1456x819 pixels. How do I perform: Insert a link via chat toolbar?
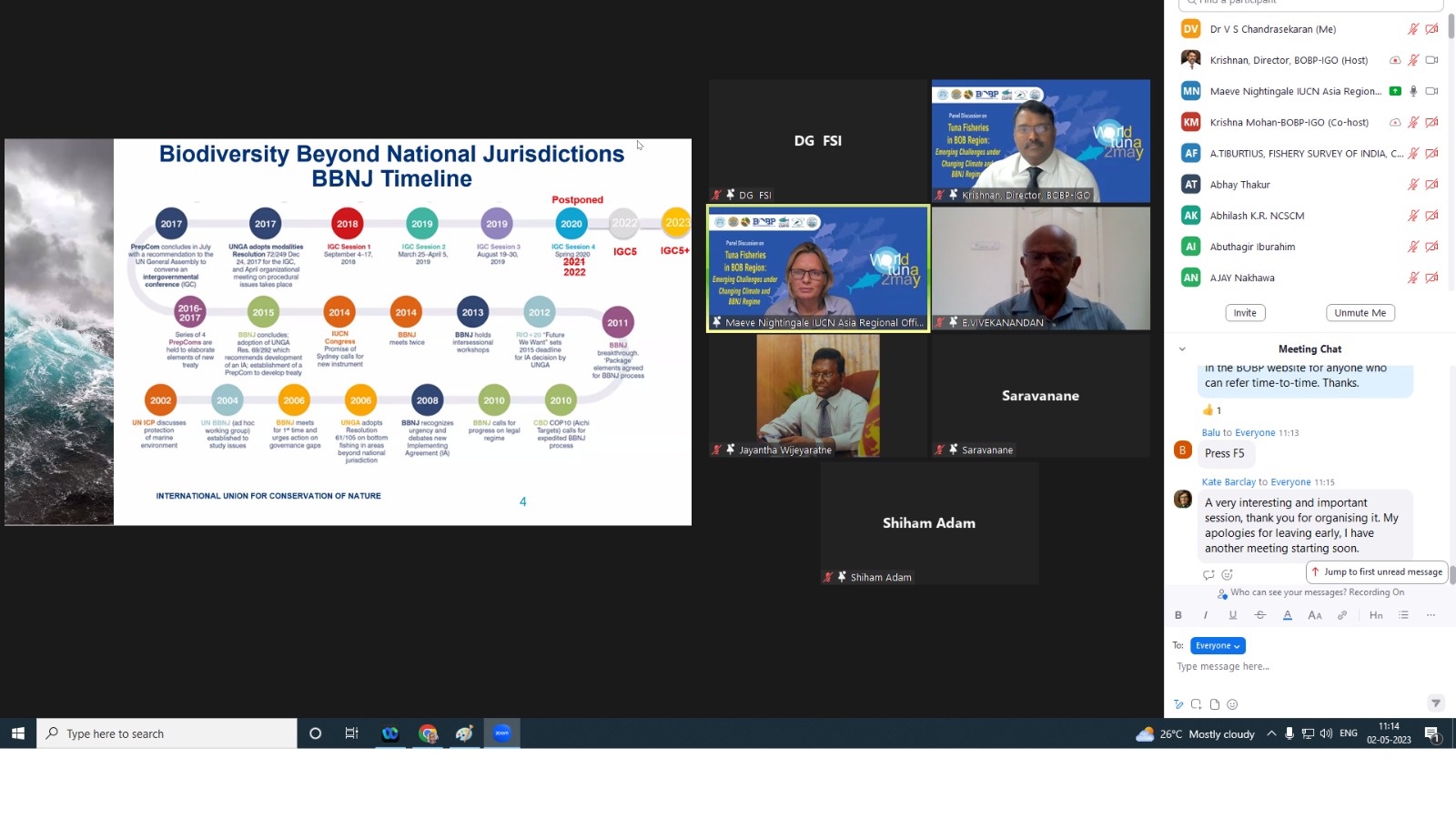[1341, 615]
